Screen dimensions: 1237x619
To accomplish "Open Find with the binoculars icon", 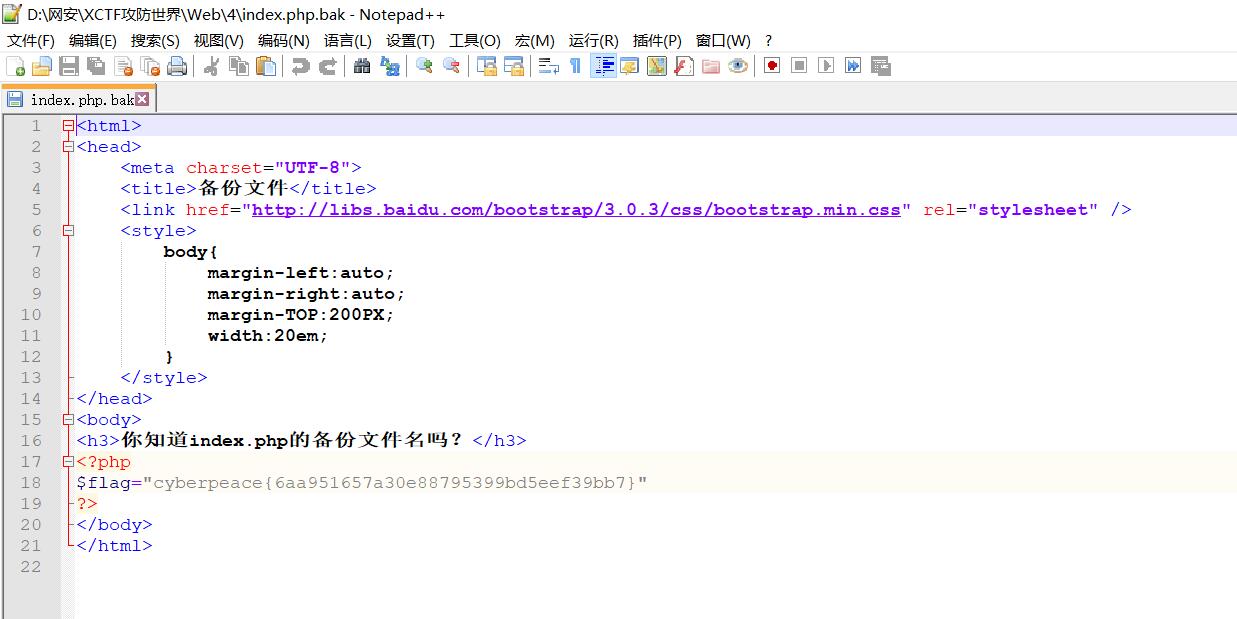I will [362, 66].
